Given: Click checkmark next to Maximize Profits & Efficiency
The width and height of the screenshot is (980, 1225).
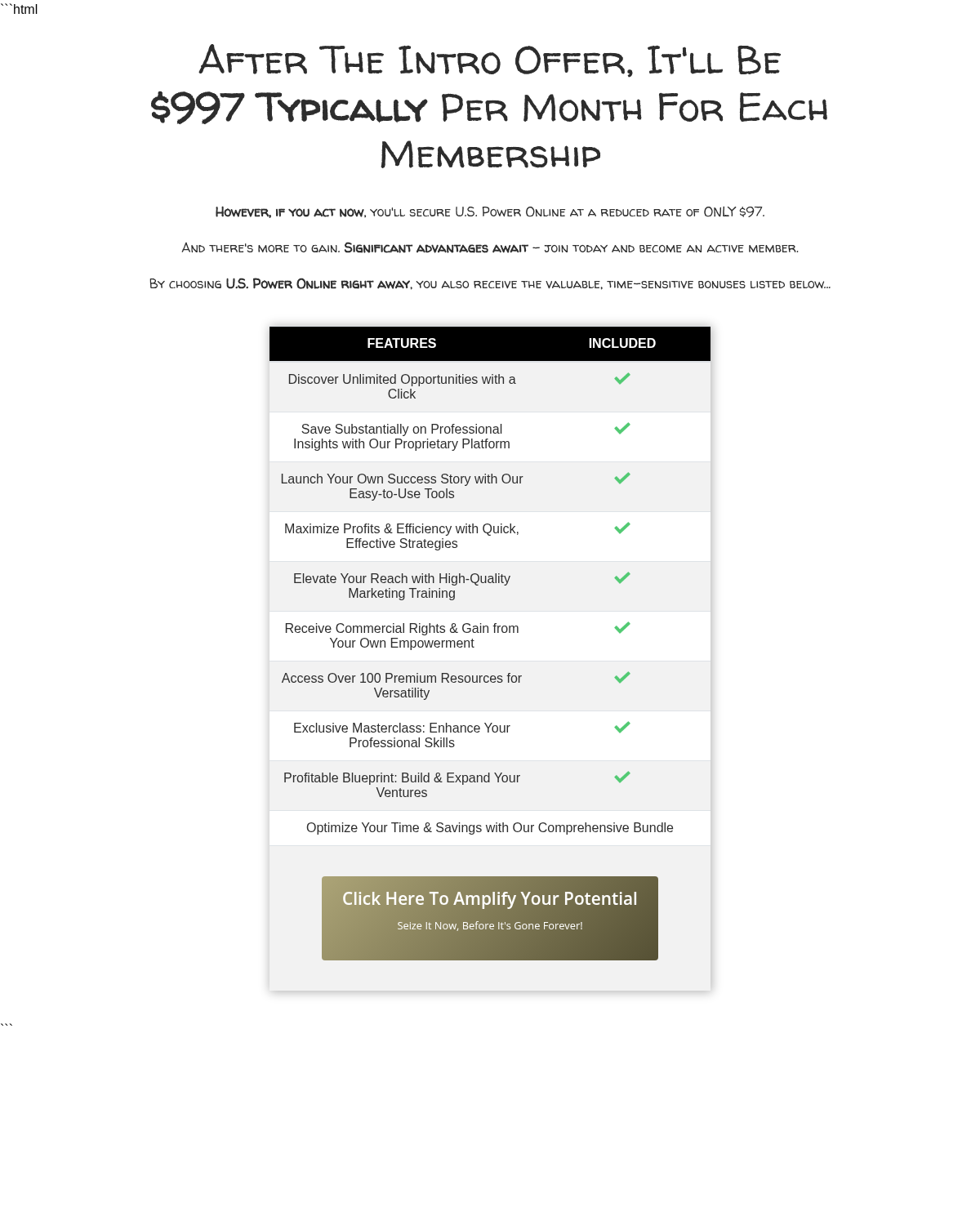Looking at the screenshot, I should tap(622, 528).
